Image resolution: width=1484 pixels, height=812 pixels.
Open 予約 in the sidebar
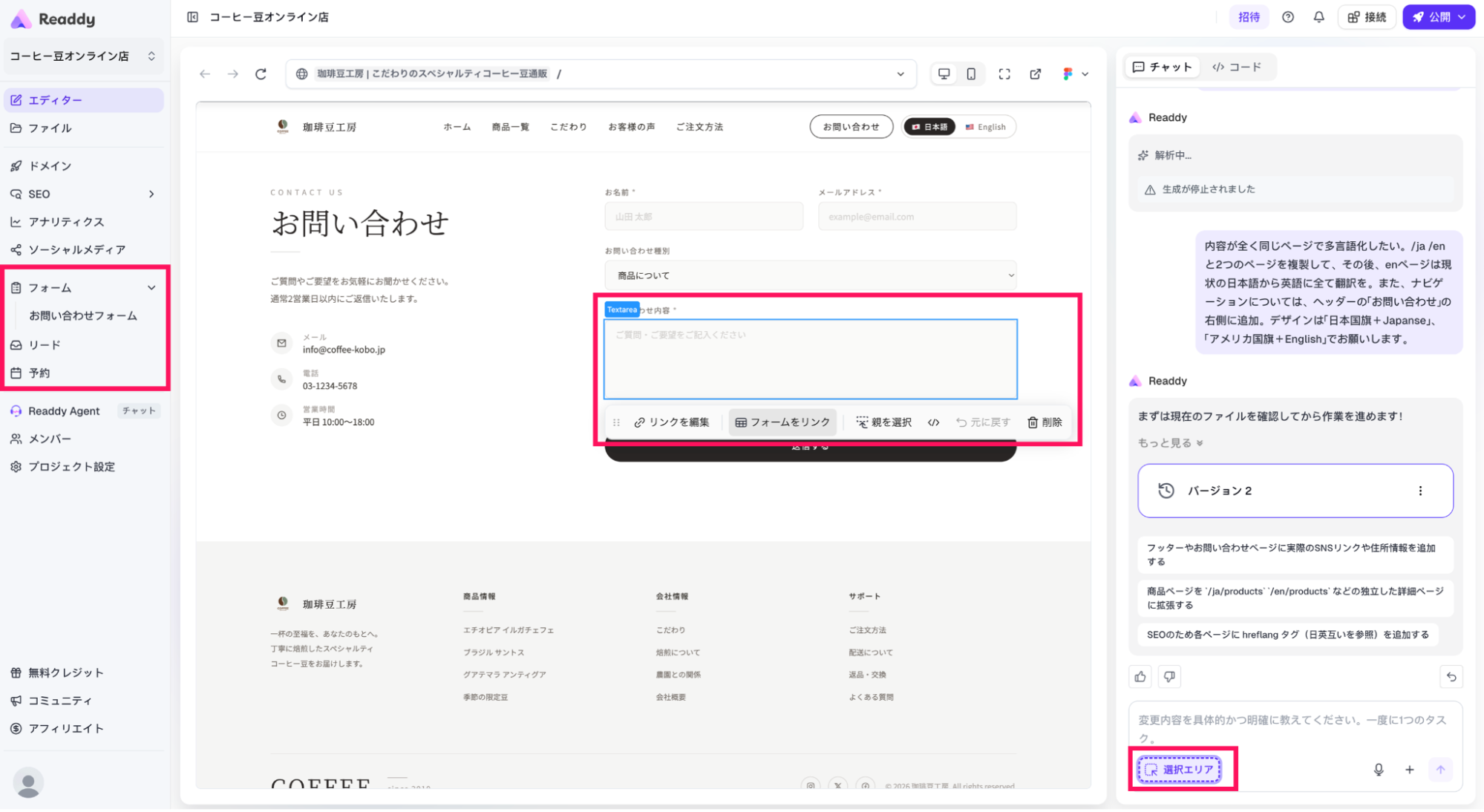(x=83, y=373)
